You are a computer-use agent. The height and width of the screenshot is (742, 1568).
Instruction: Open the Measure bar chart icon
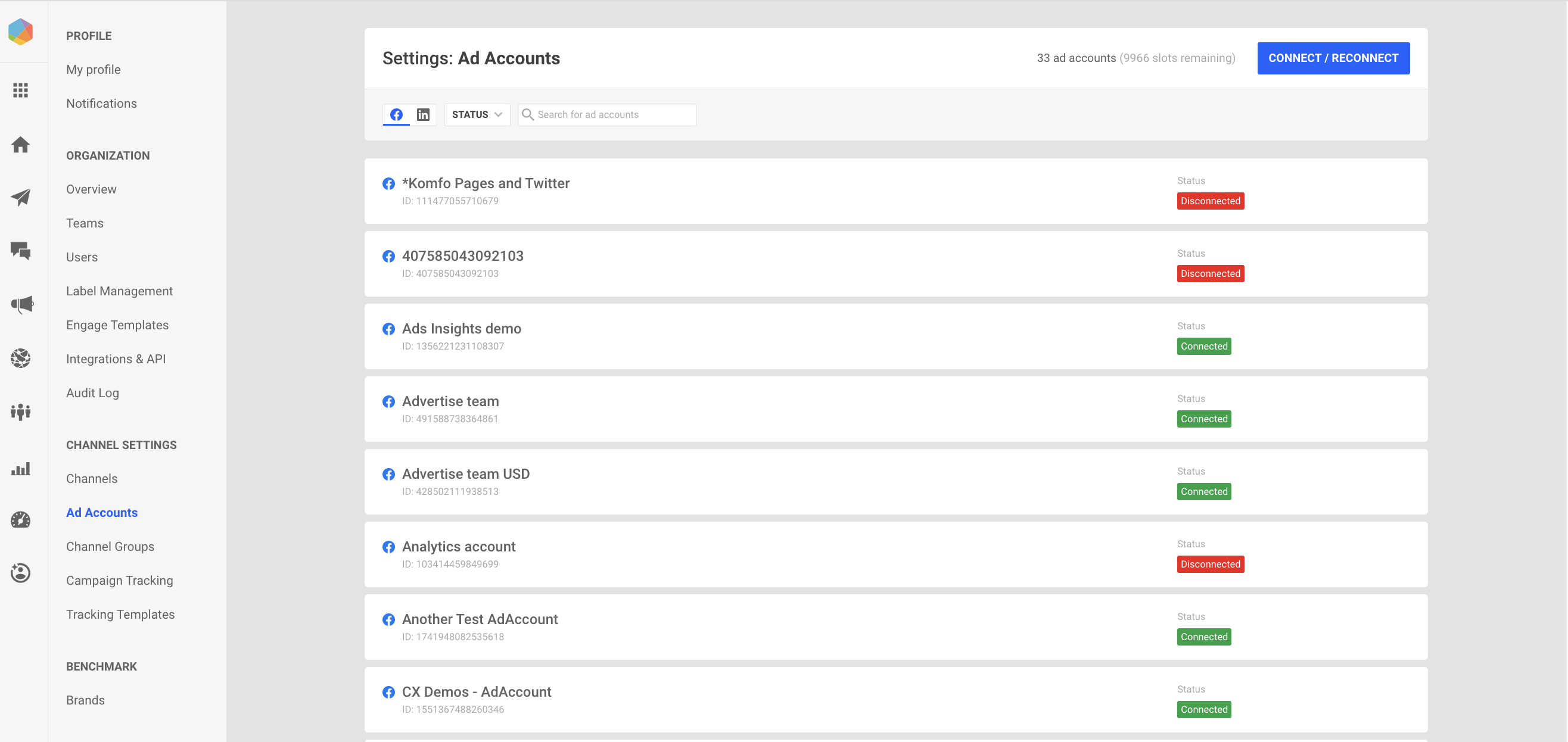pyautogui.click(x=21, y=469)
